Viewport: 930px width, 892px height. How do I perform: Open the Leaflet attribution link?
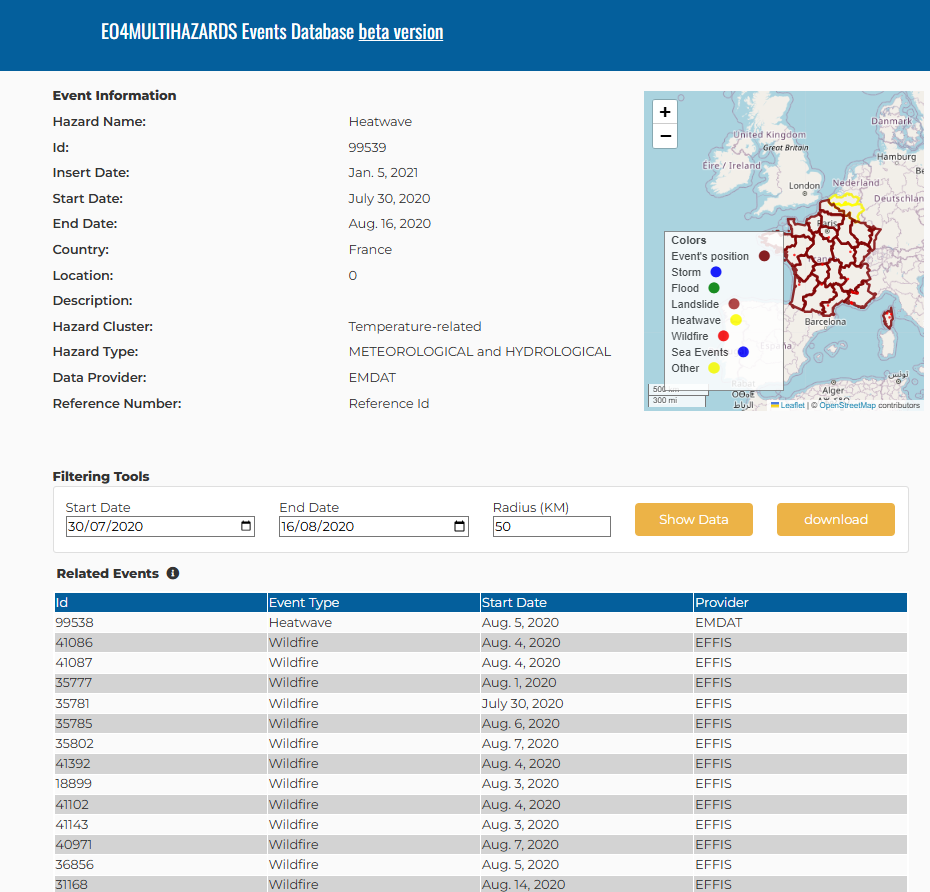click(x=788, y=406)
